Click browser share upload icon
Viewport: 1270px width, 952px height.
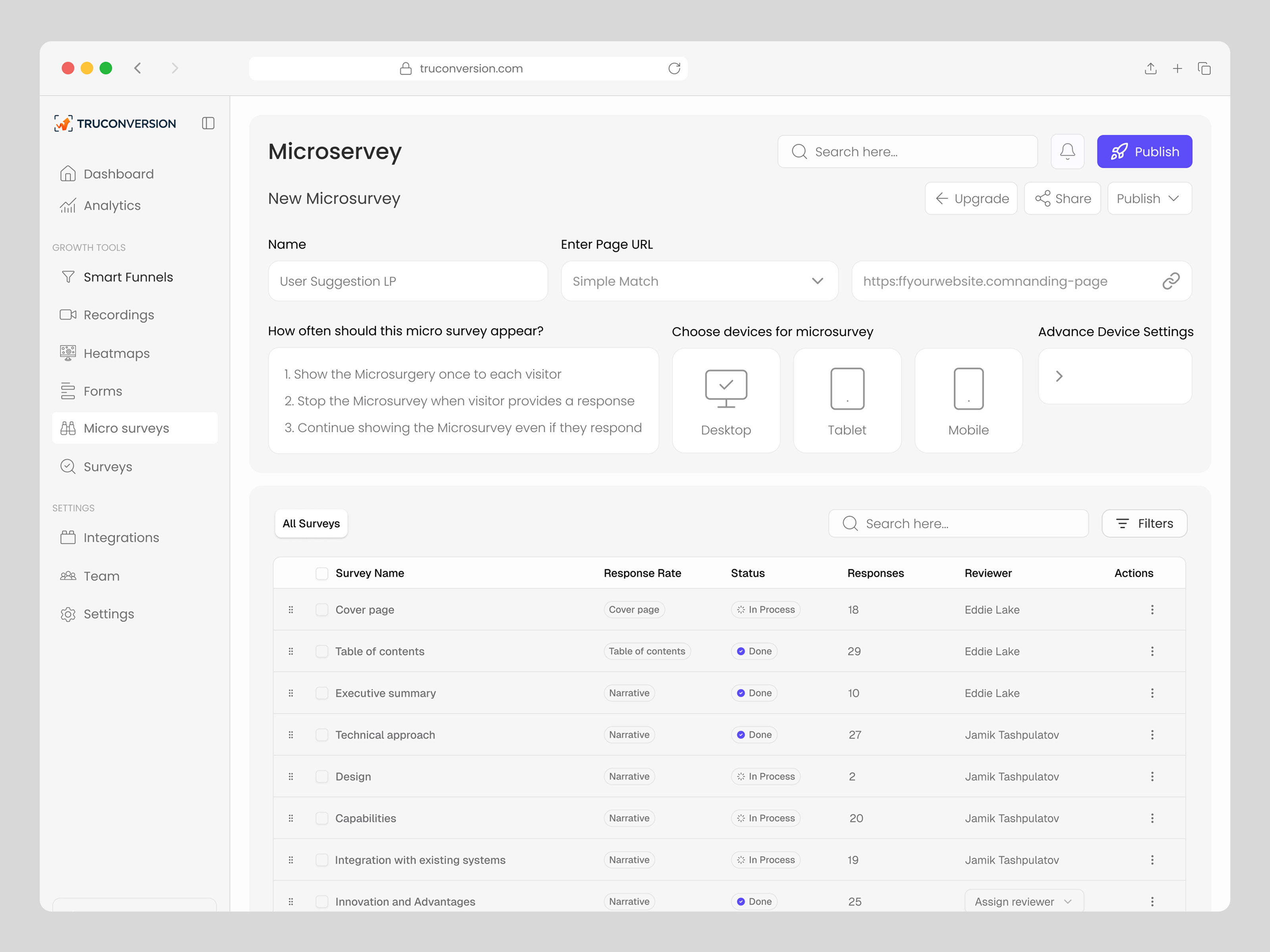(x=1150, y=68)
